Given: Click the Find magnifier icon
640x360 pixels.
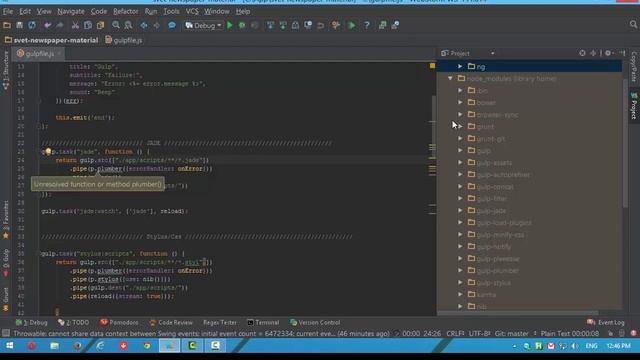Looking at the screenshot, I should [116, 25].
